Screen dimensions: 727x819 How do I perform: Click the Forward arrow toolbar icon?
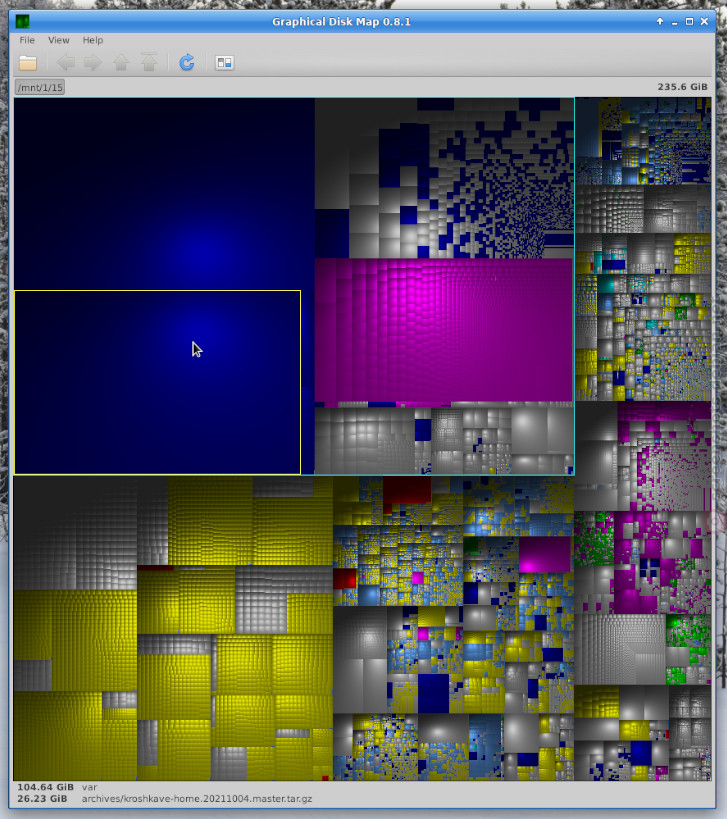tap(93, 63)
